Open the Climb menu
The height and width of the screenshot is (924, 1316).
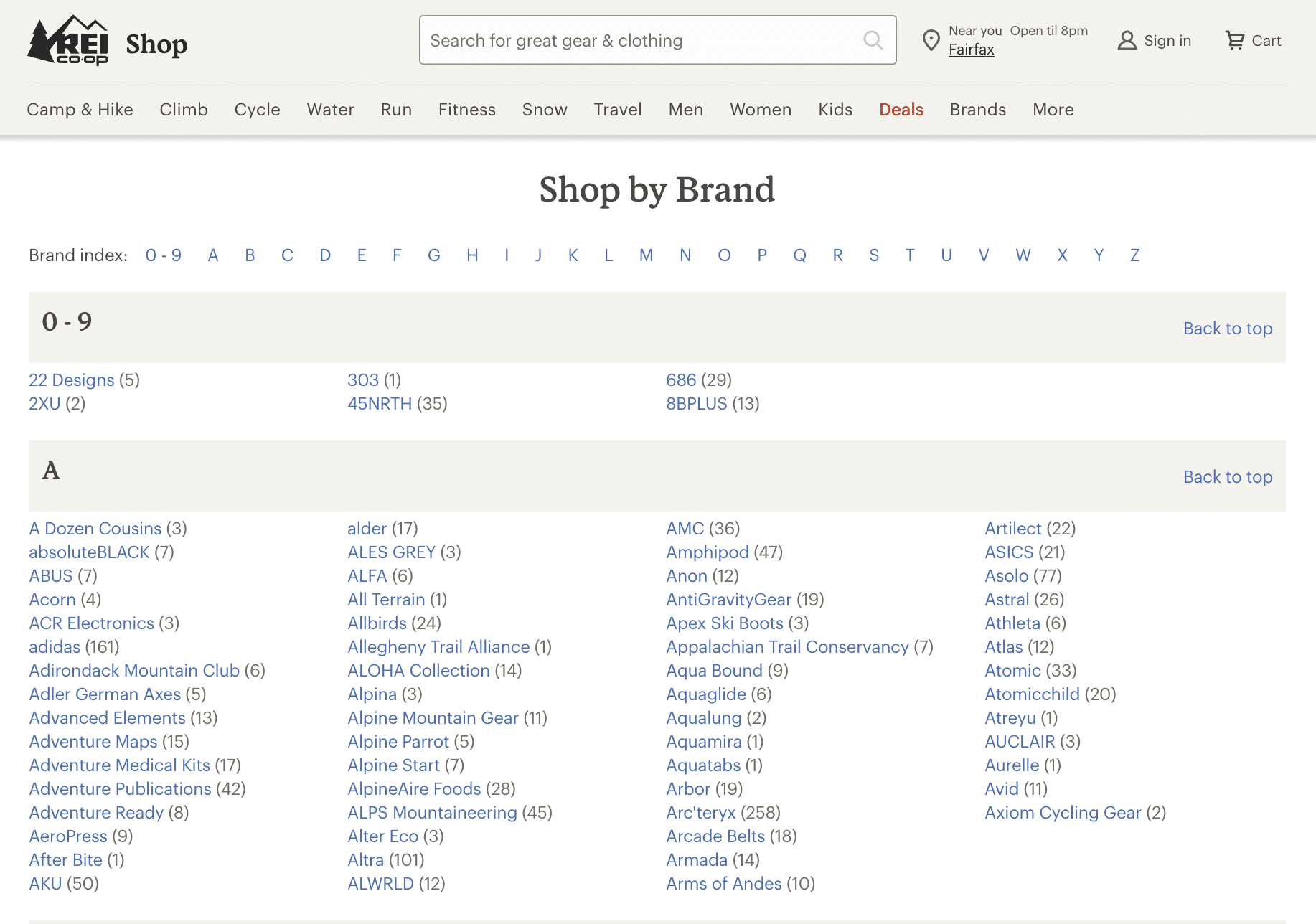click(x=184, y=109)
